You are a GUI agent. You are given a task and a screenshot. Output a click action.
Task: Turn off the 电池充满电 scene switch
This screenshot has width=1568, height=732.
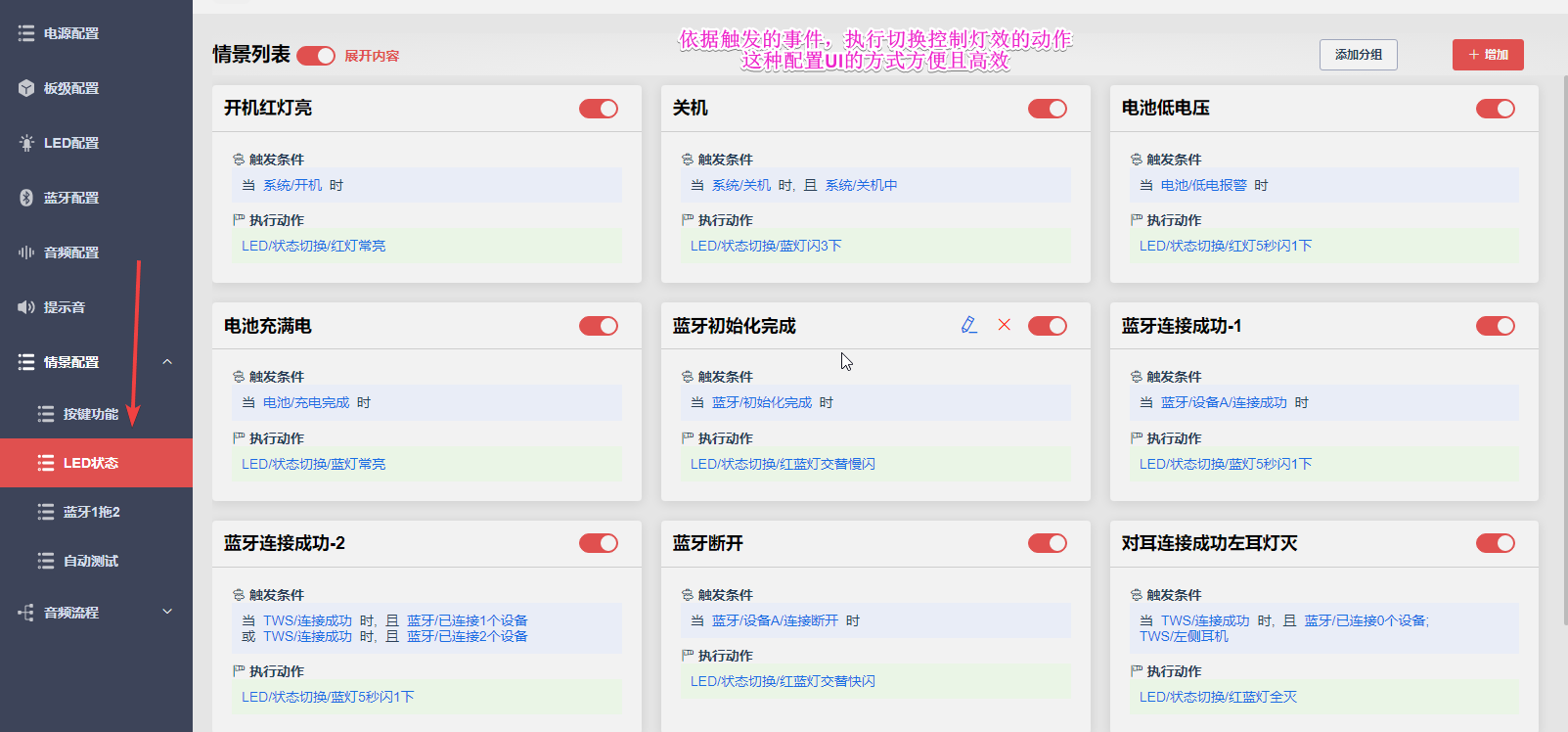pyautogui.click(x=599, y=326)
